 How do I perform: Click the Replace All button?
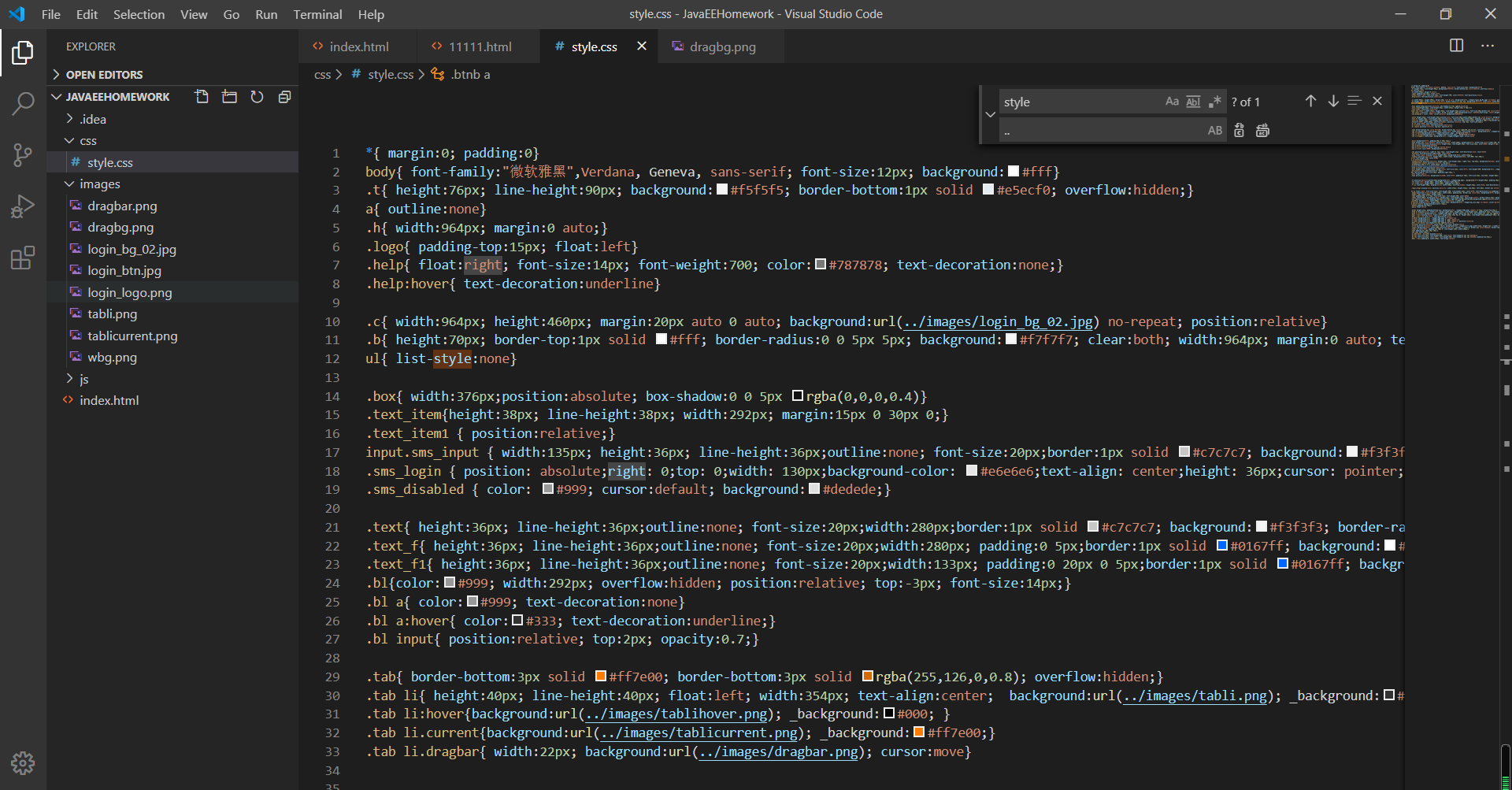[1262, 131]
